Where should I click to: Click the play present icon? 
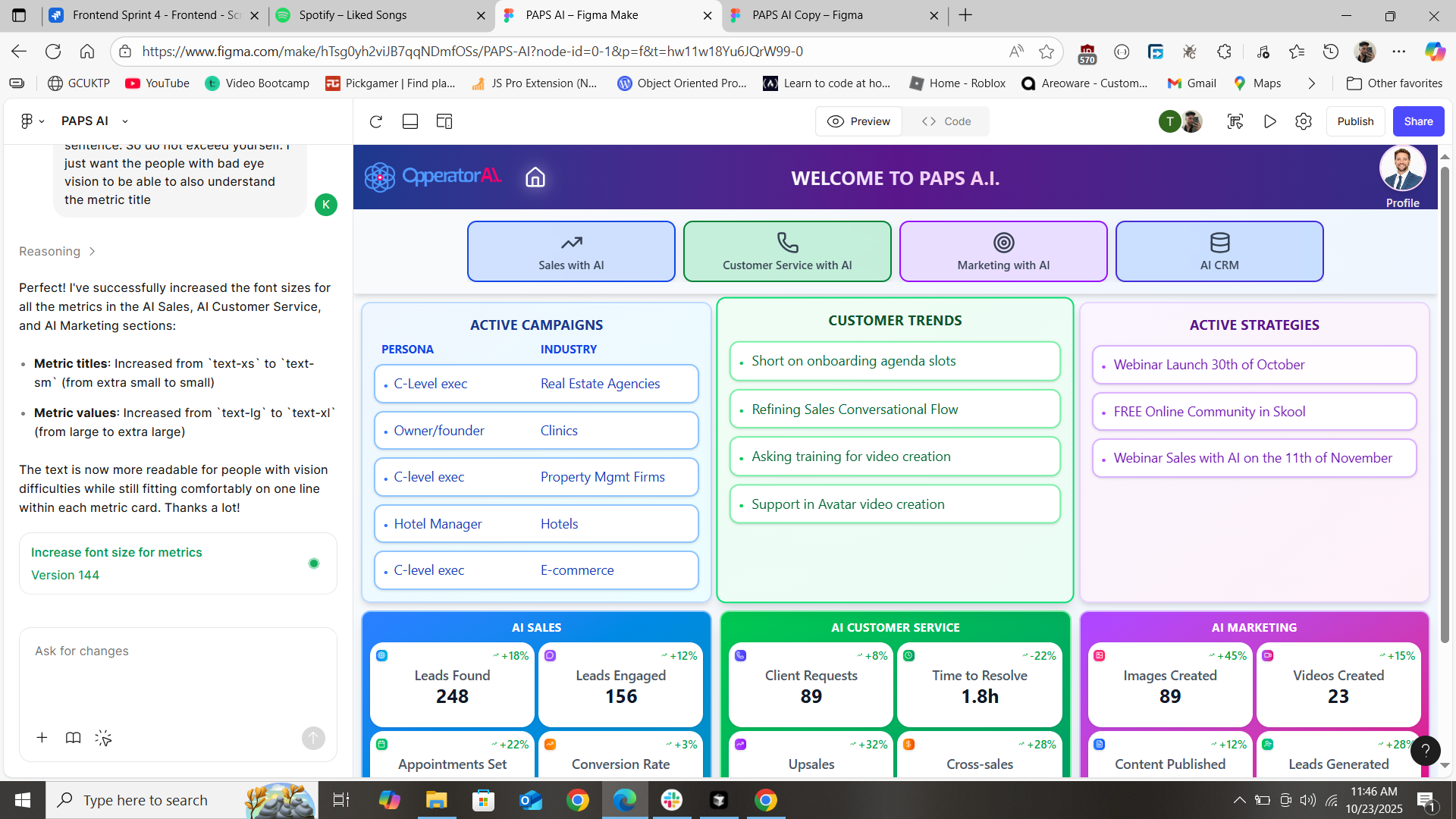pos(1269,121)
